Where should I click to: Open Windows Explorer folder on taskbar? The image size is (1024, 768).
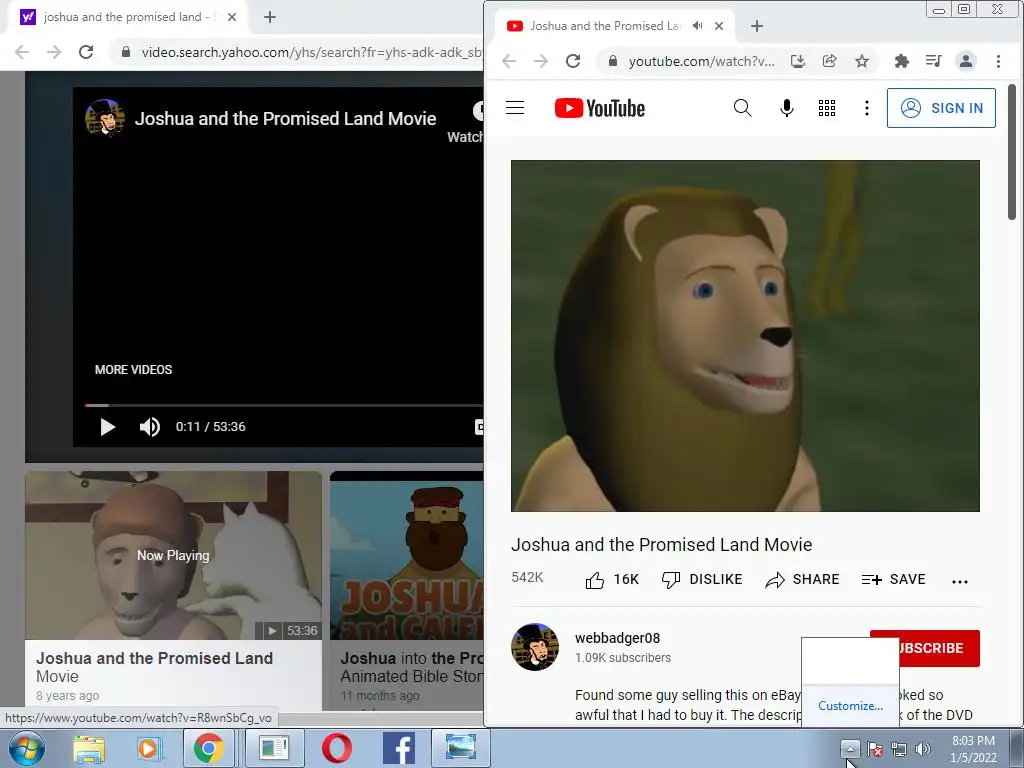click(89, 748)
